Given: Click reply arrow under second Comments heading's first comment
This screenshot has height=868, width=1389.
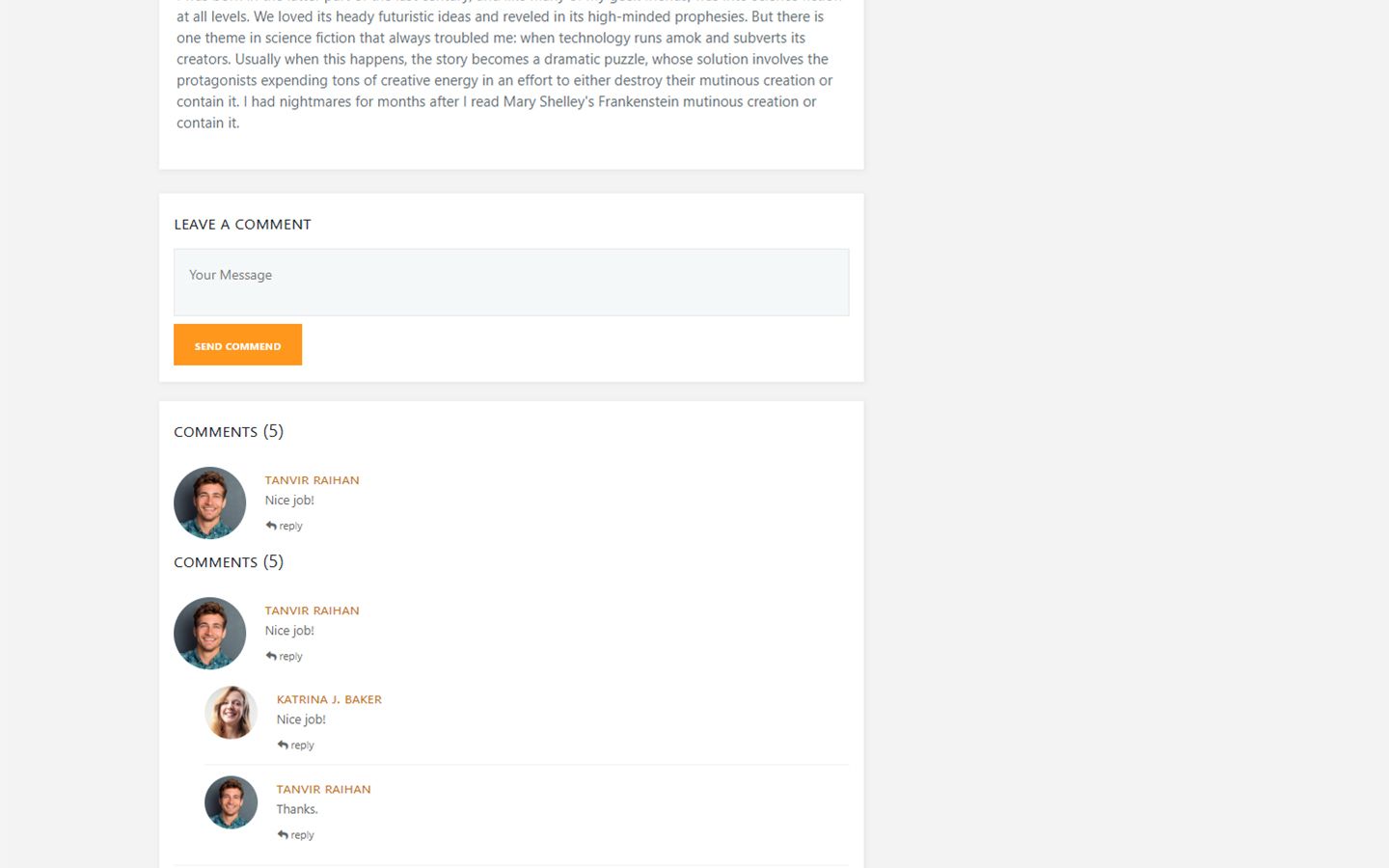Looking at the screenshot, I should [284, 656].
